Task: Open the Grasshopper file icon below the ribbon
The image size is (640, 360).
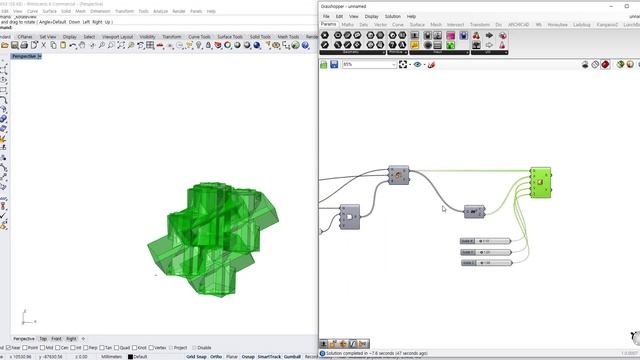Action: pyautogui.click(x=324, y=64)
